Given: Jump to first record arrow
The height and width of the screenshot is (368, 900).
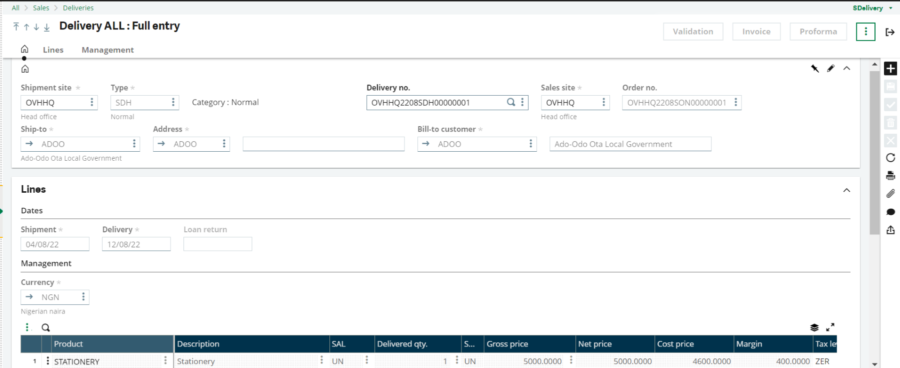Looking at the screenshot, I should [16, 27].
